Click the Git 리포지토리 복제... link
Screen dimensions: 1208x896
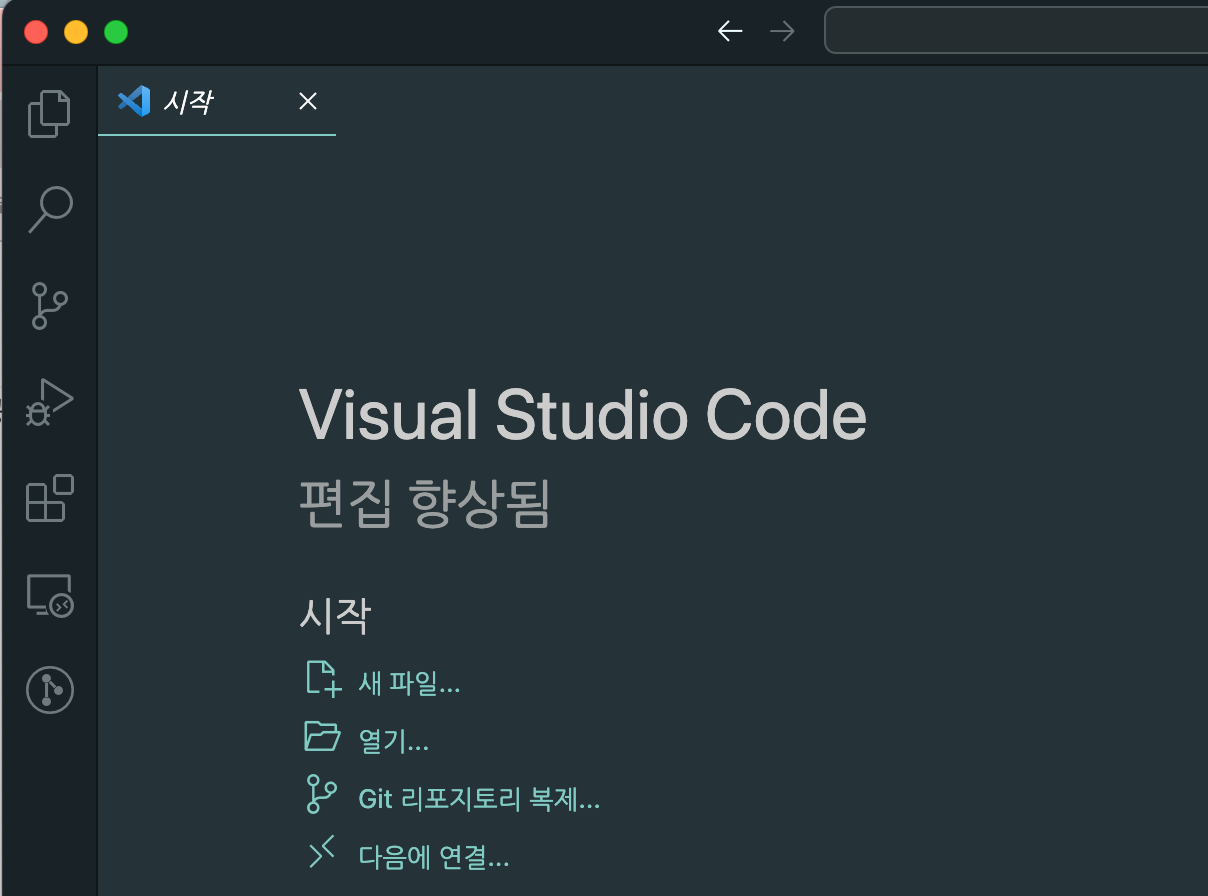[x=479, y=799]
